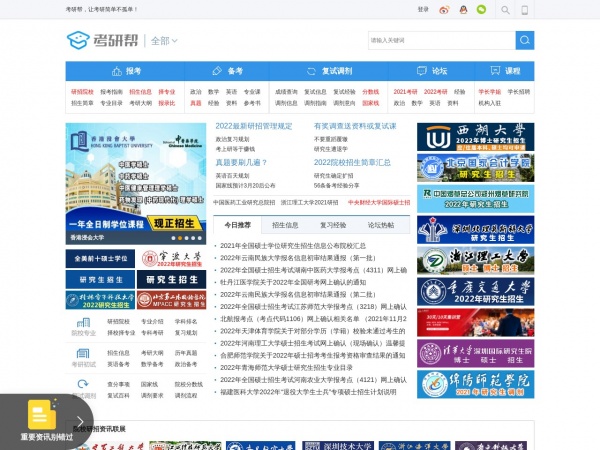Open the mobile phone icon in the top bar
Viewport: 600px width, 450px height.
tap(525, 10)
